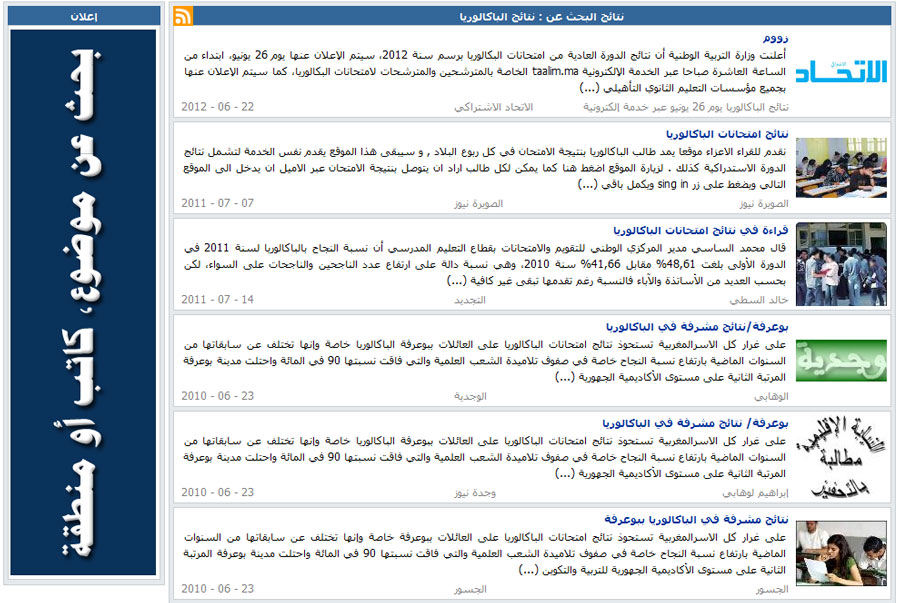Click the الاتحاد newspaper logo thumbnail
This screenshot has height=603, width=900.
[x=841, y=72]
